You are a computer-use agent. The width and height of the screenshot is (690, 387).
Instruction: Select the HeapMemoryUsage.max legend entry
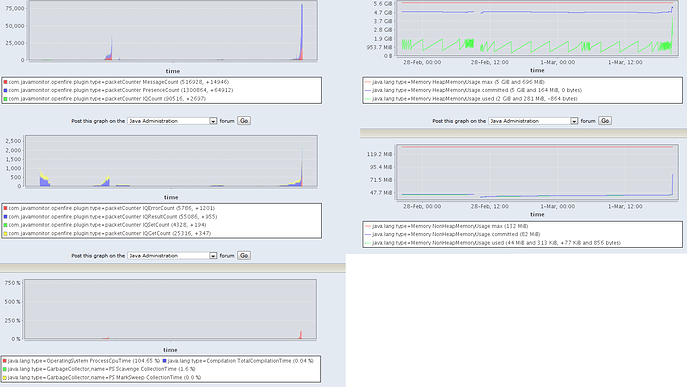(x=455, y=82)
